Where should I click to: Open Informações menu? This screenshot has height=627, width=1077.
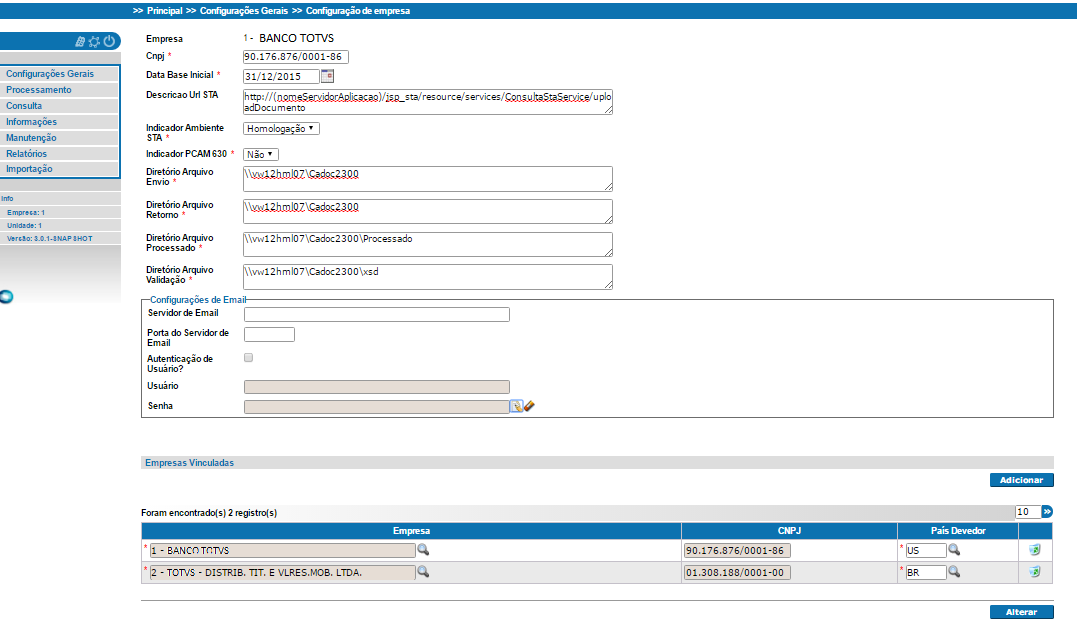click(60, 122)
